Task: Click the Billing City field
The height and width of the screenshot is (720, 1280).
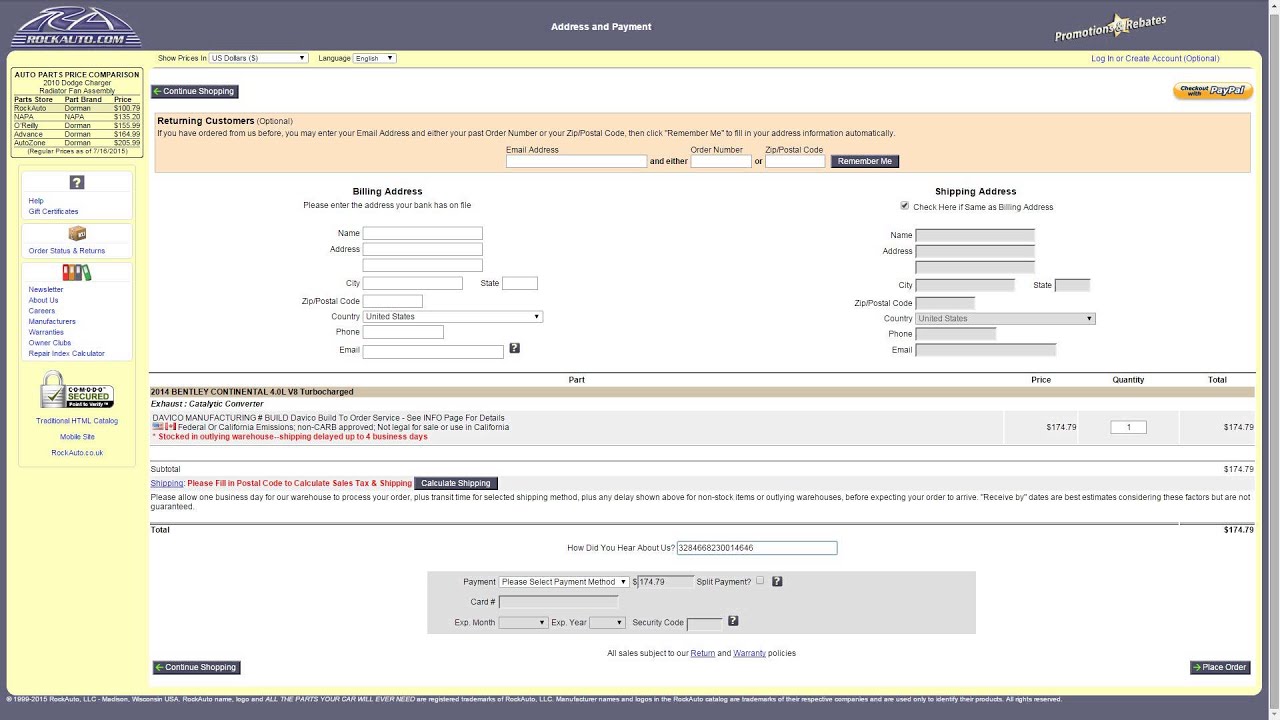Action: click(x=412, y=283)
